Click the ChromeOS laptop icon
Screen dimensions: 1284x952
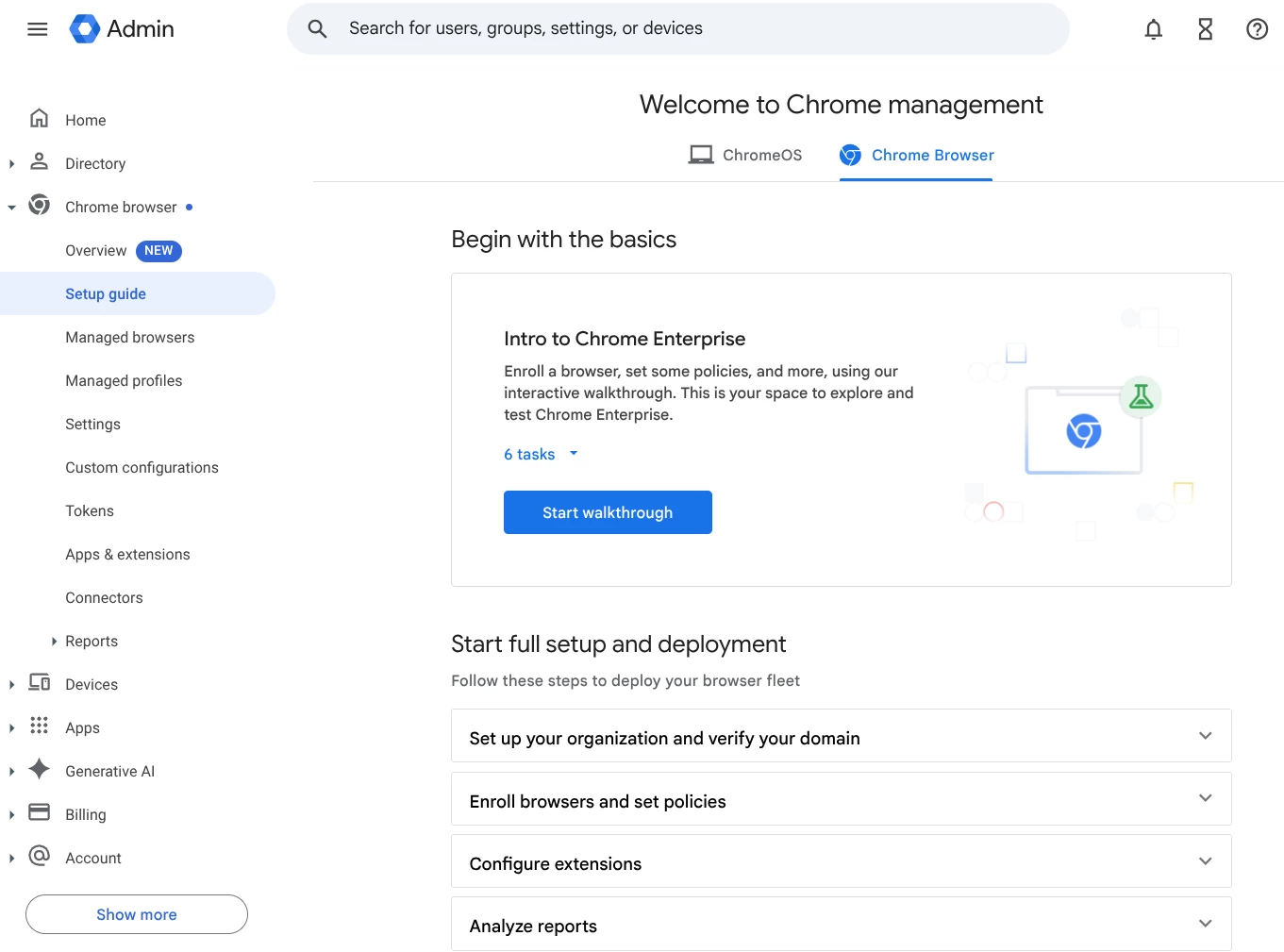[x=701, y=155]
